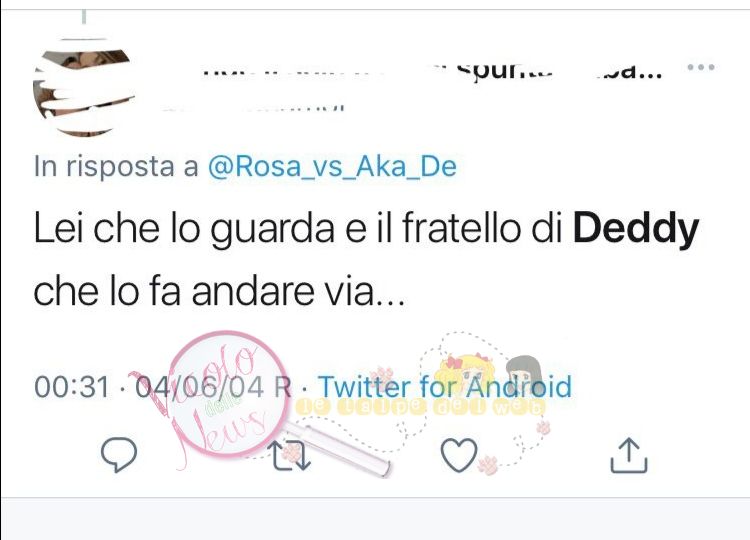Click the cartoon girls watermark logo

pos(483,383)
